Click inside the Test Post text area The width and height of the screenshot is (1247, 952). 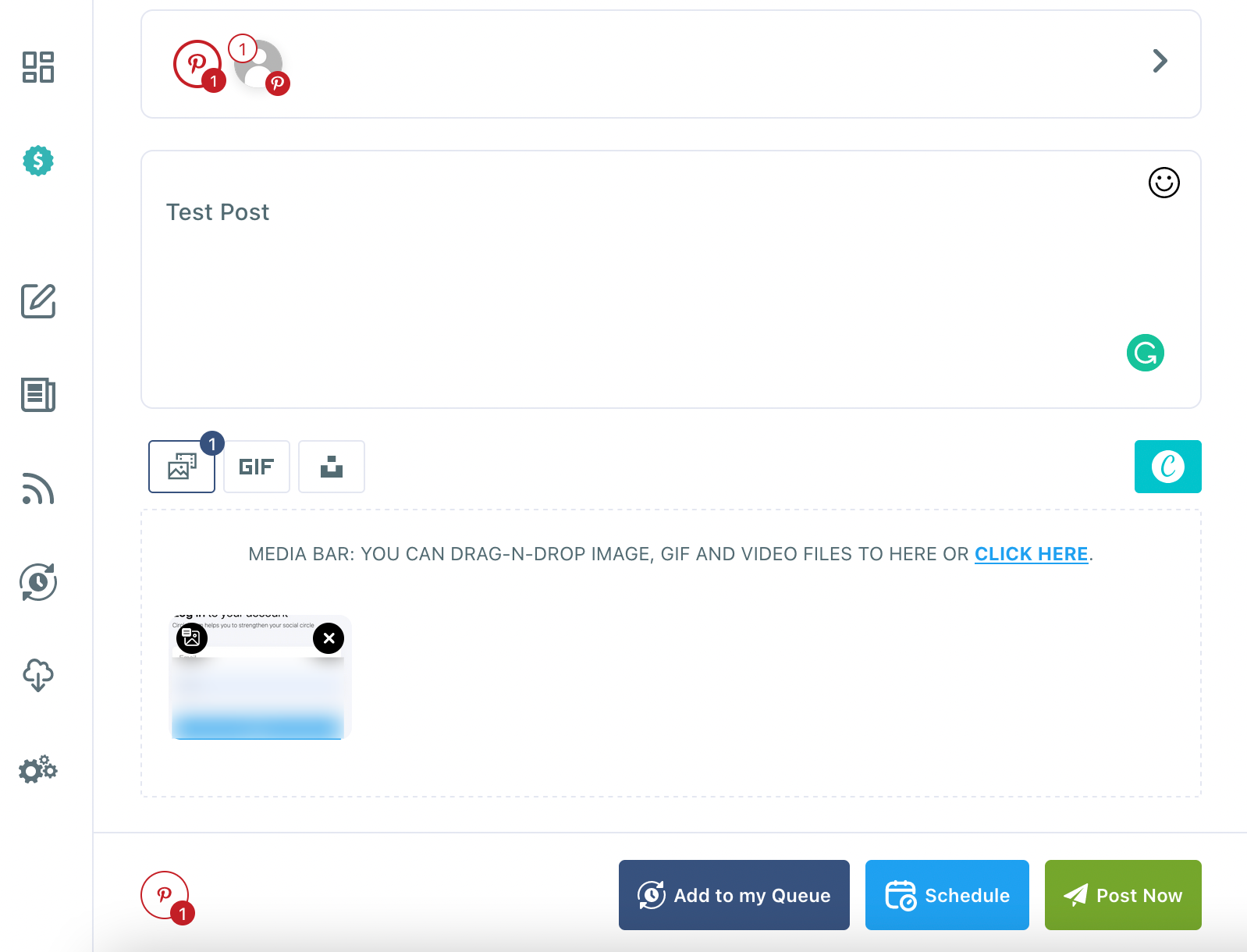(x=670, y=279)
